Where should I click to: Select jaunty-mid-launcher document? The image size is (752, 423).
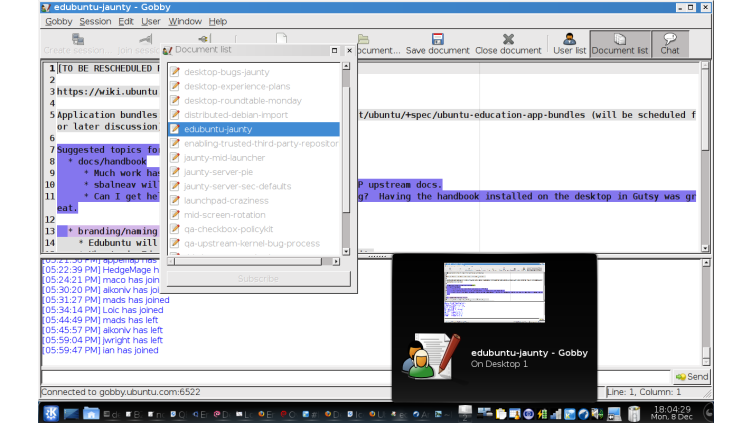tap(254, 158)
